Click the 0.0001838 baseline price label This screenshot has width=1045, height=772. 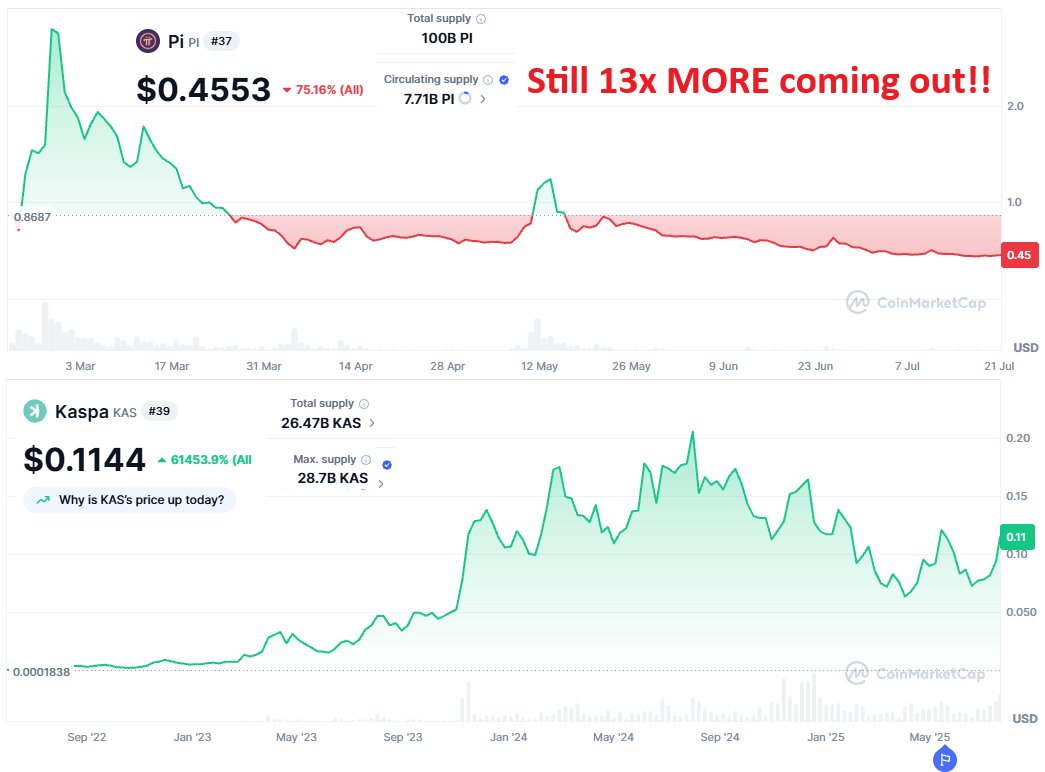(41, 672)
